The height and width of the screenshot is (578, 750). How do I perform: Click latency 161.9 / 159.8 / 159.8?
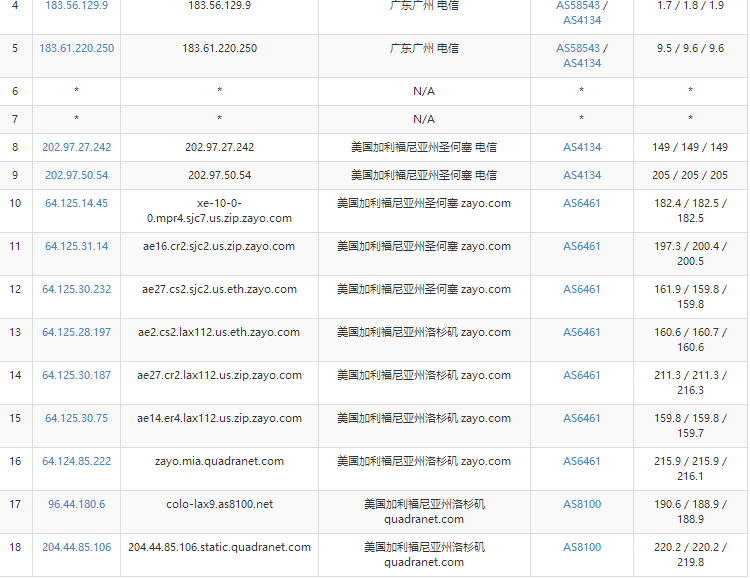(690, 297)
